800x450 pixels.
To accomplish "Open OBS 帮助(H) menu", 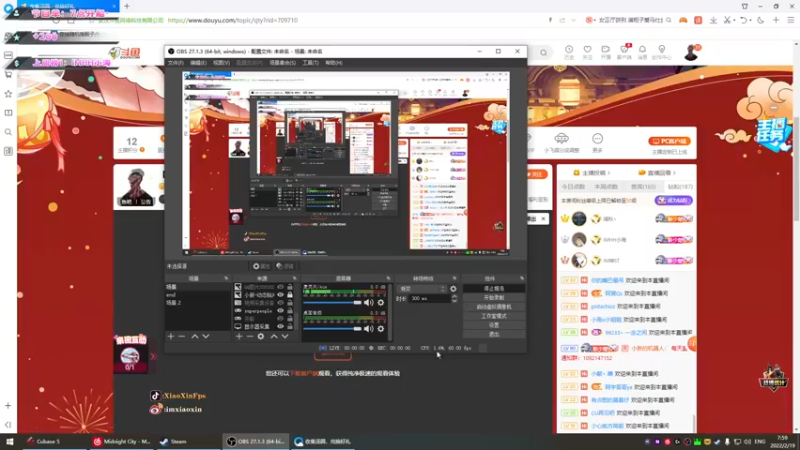I will click(334, 63).
